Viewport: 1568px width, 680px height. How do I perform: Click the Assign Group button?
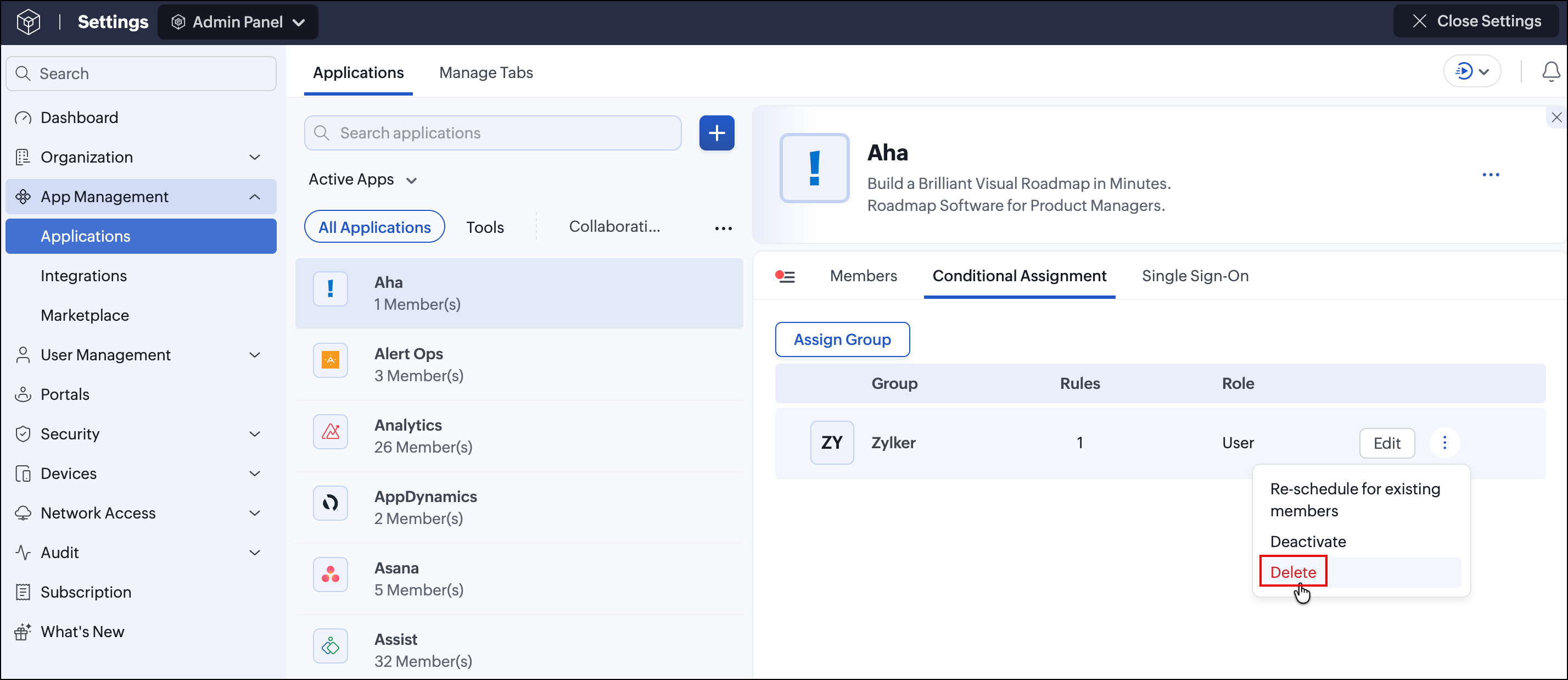coord(842,339)
